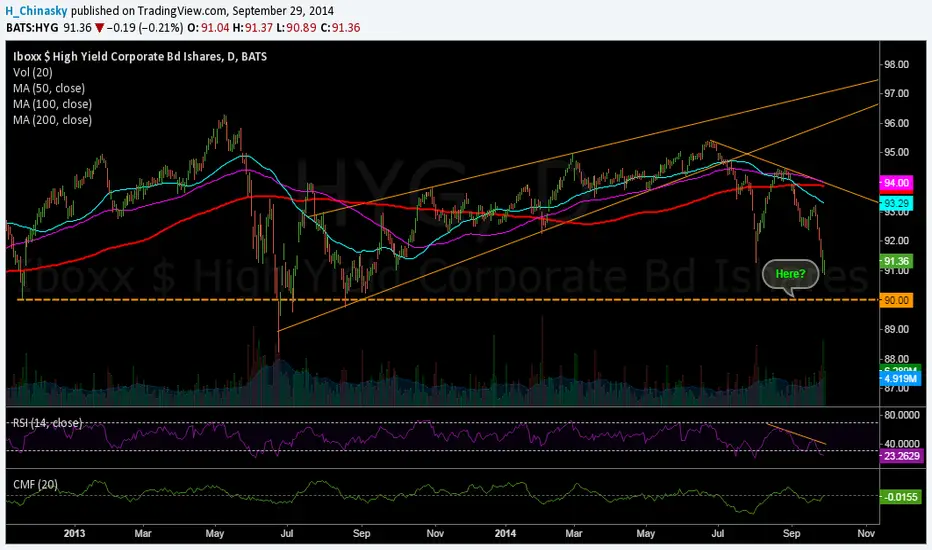The height and width of the screenshot is (550, 932).
Task: Click the orange 90.00 support price label
Action: (896, 300)
